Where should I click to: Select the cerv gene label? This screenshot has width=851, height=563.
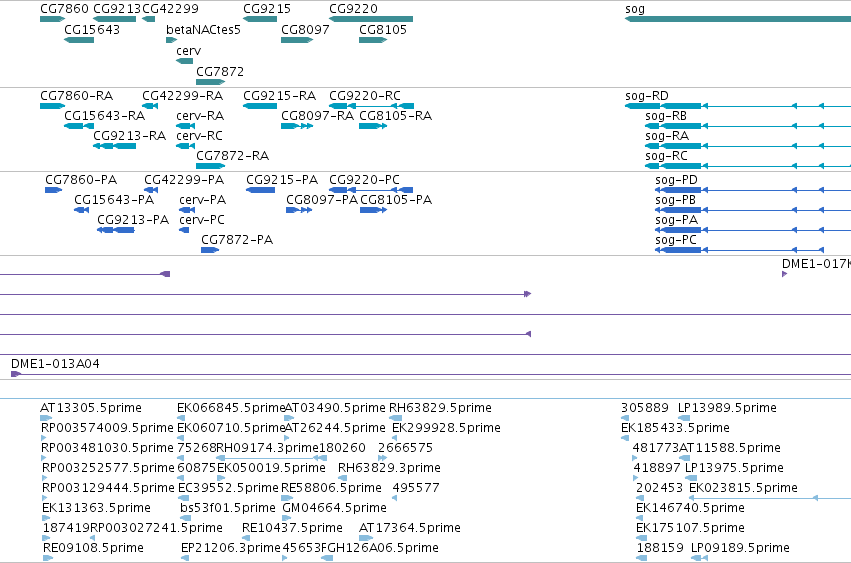pyautogui.click(x=188, y=50)
